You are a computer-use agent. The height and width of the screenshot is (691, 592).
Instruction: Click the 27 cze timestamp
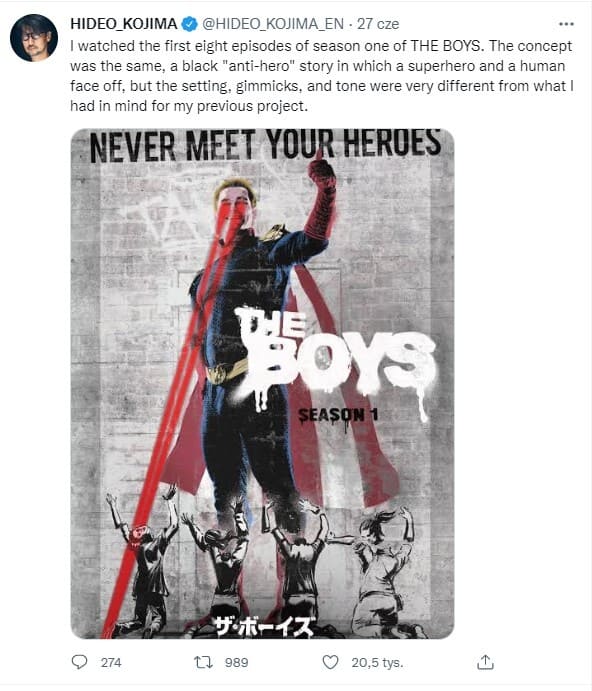coord(378,24)
